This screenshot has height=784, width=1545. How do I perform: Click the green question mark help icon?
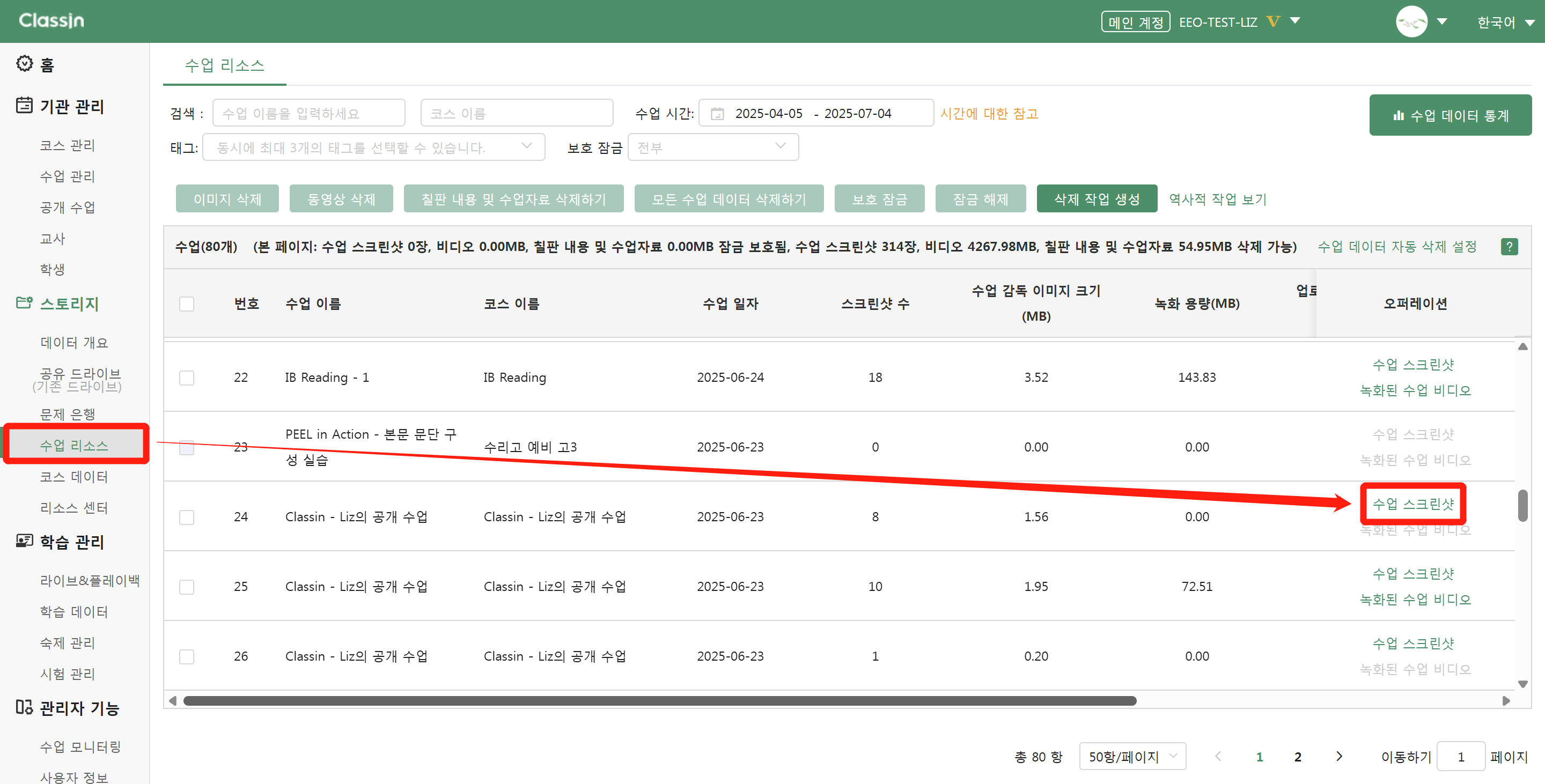pyautogui.click(x=1509, y=246)
